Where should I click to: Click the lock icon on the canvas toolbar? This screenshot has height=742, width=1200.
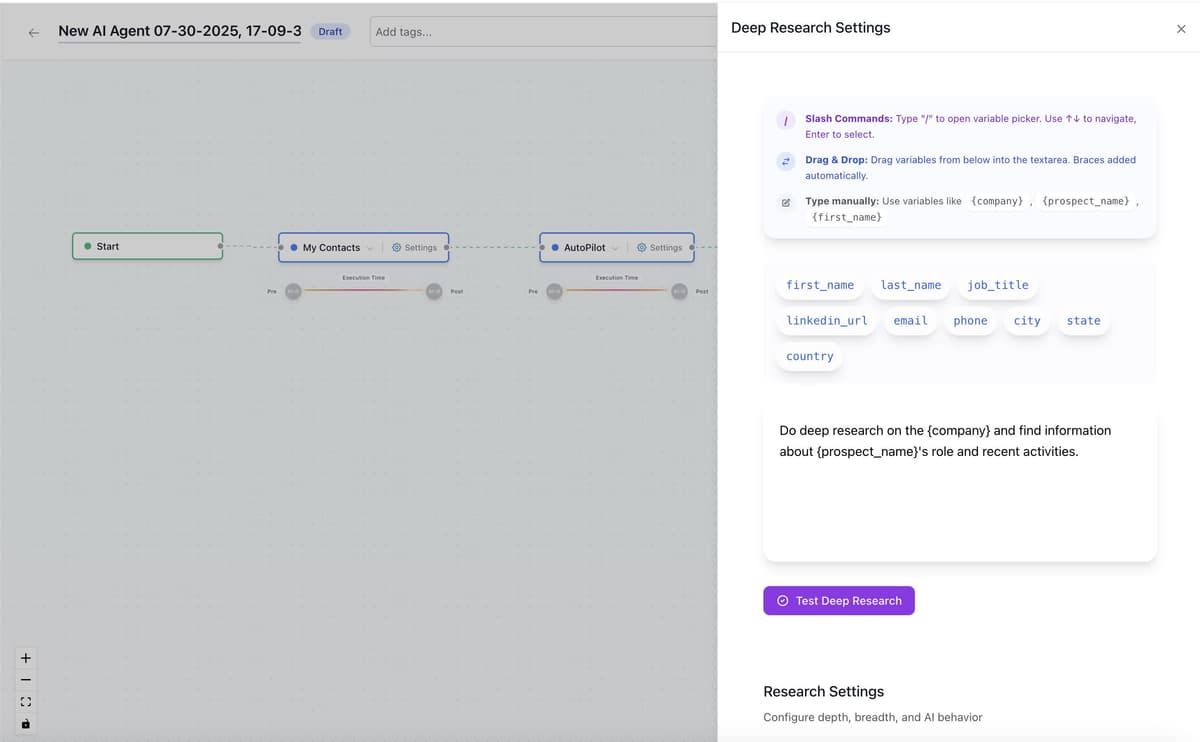[25, 723]
